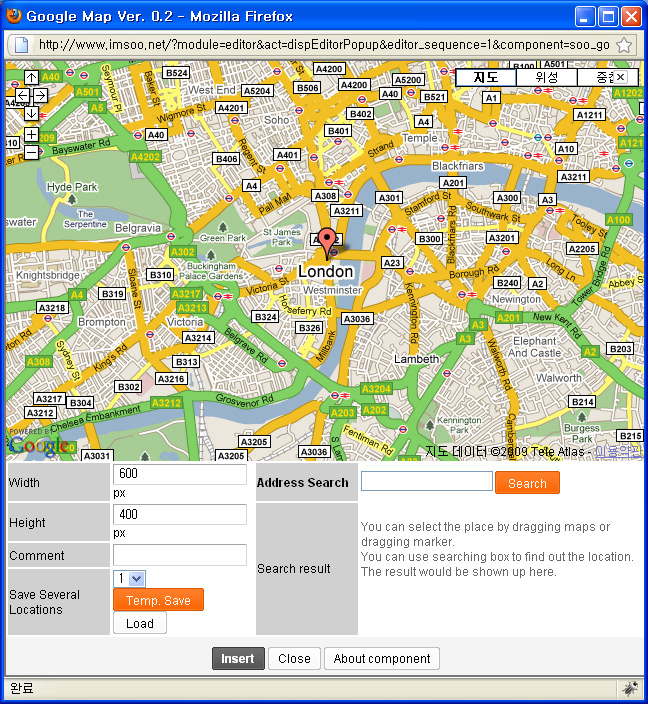The height and width of the screenshot is (704, 648).
Task: Focus the Width input field
Action: [x=180, y=474]
